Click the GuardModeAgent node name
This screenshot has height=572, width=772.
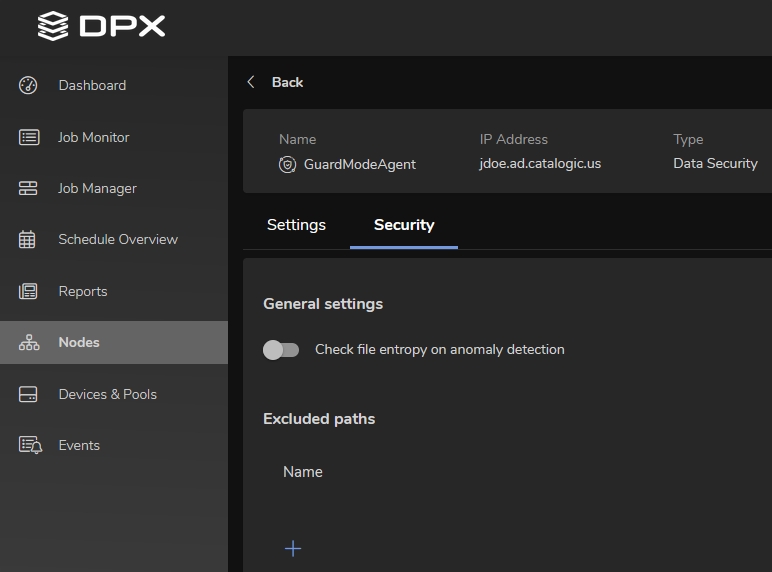tap(360, 164)
